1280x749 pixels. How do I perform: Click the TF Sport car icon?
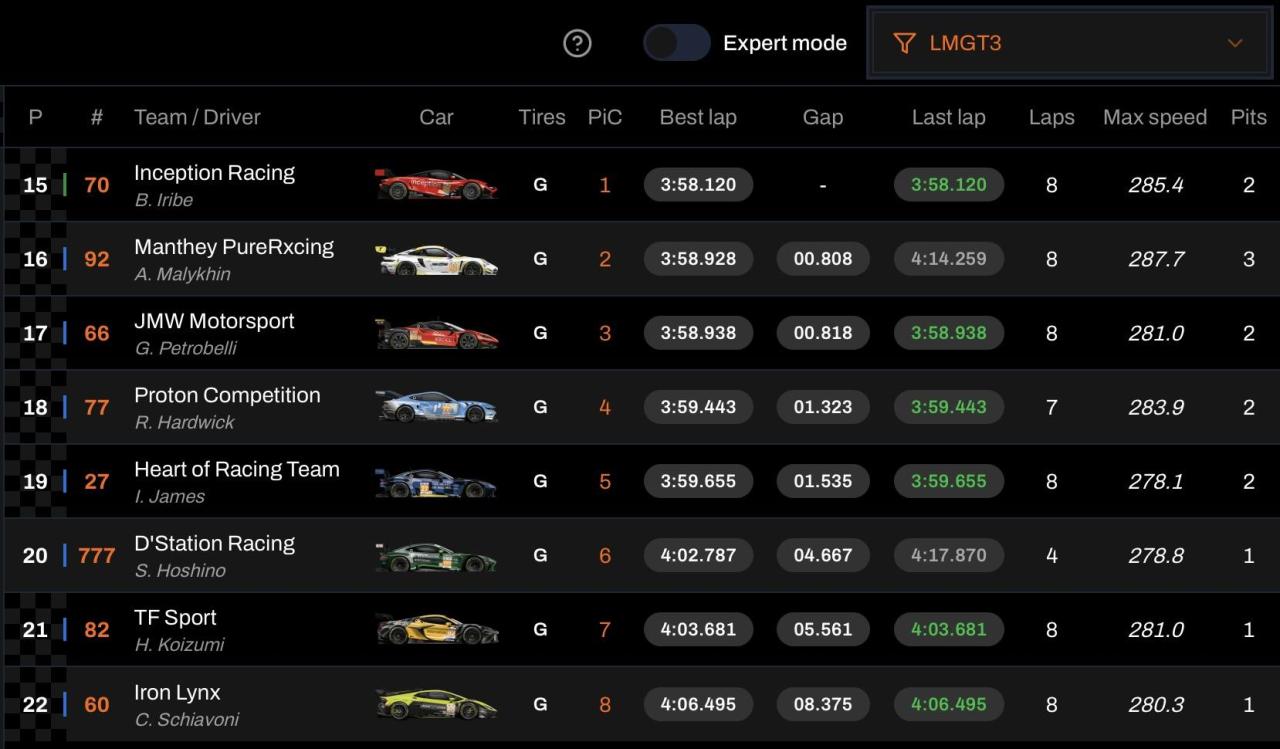(436, 629)
